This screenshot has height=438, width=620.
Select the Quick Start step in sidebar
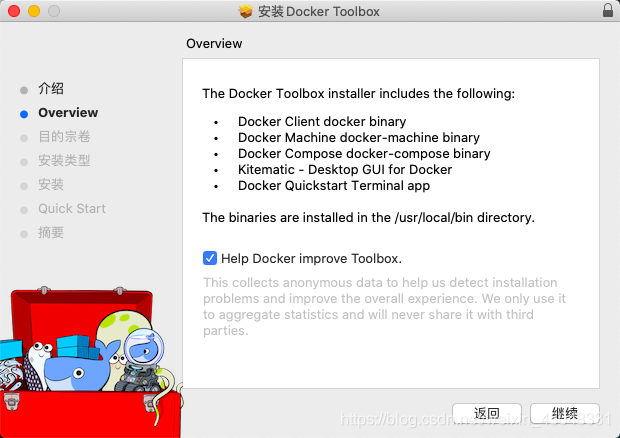72,208
